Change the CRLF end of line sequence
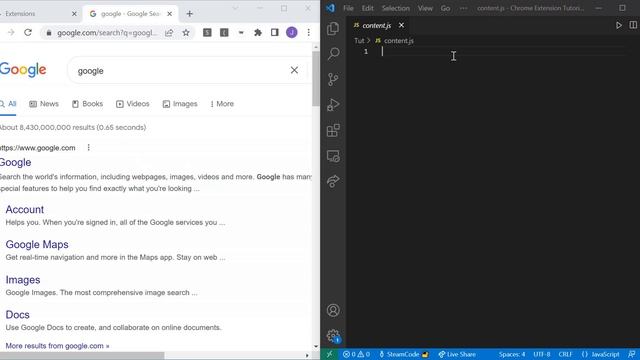 tap(565, 354)
